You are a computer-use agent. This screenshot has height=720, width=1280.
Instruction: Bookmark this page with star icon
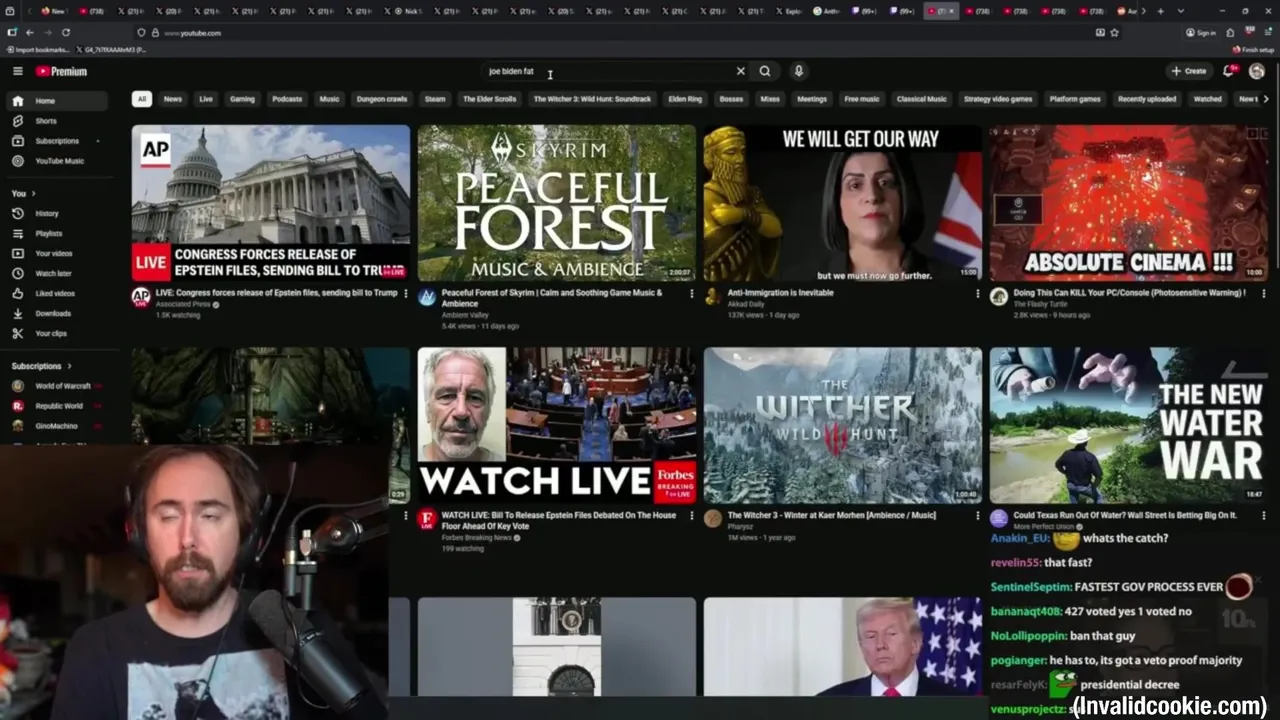pos(1114,33)
